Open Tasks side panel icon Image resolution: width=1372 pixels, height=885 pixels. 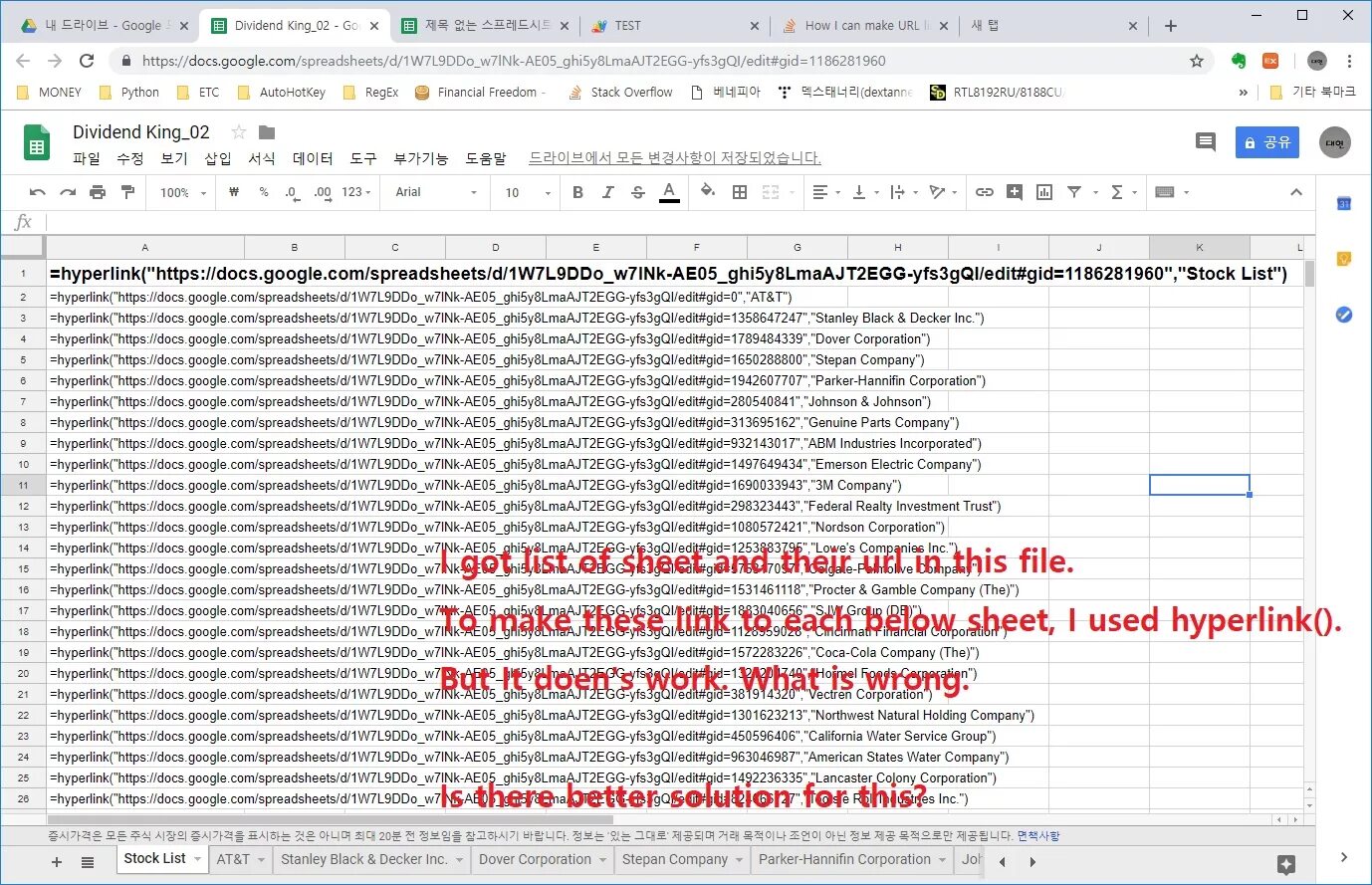pyautogui.click(x=1343, y=315)
